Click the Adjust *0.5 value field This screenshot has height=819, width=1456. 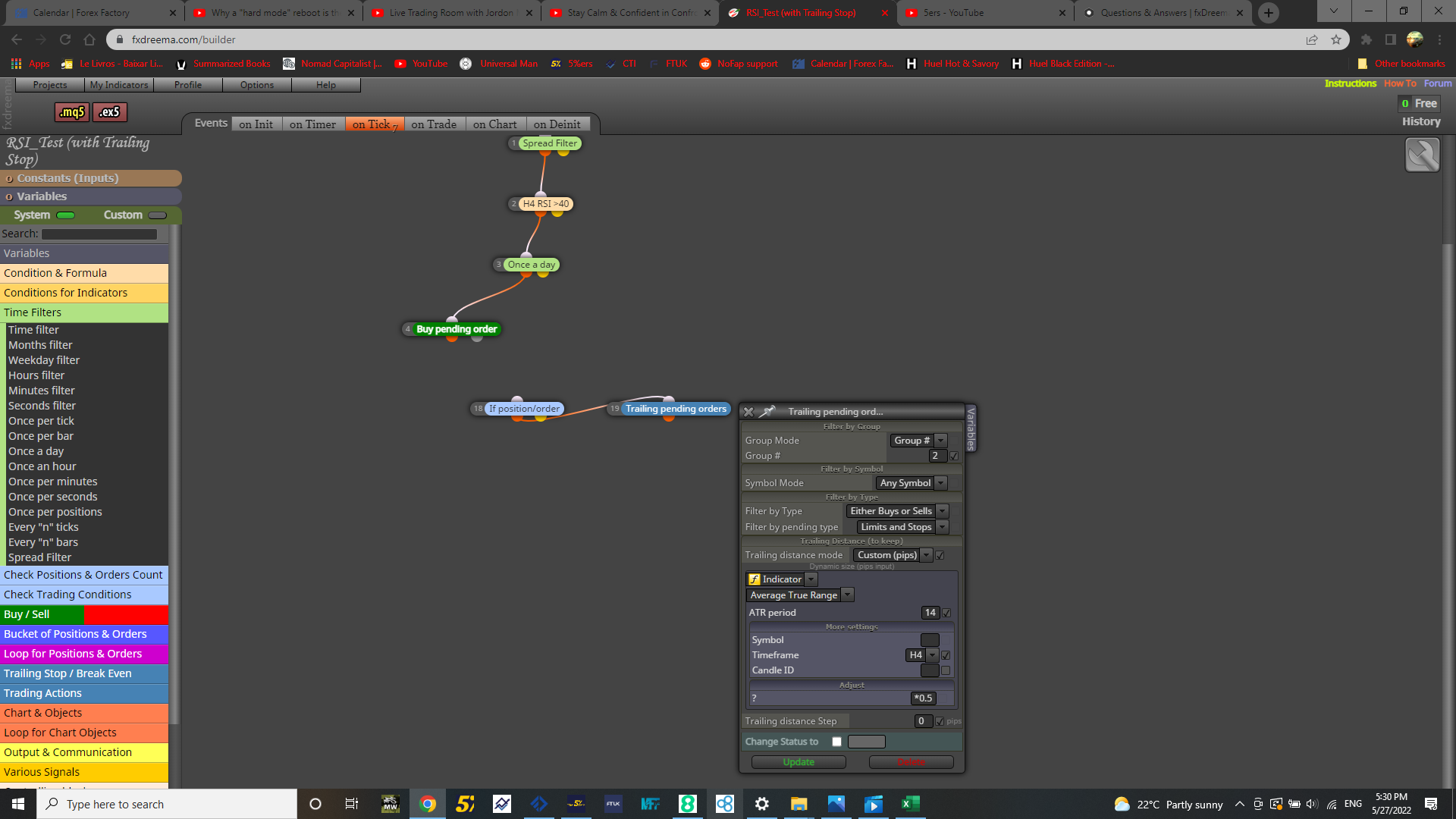pyautogui.click(x=923, y=698)
